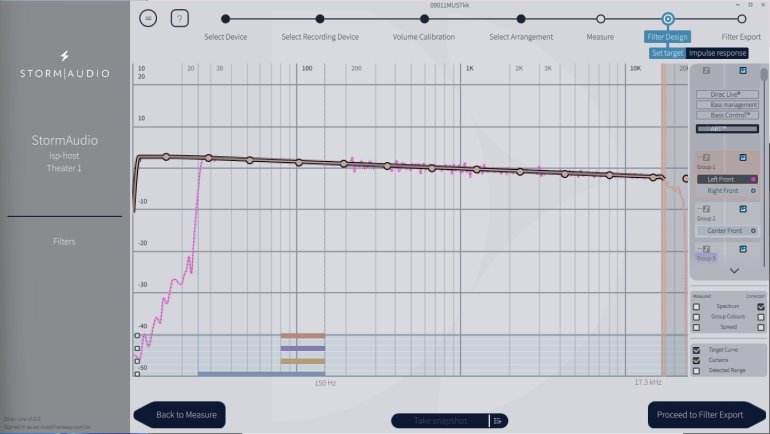Click Group 3 save target curve icon
The width and height of the screenshot is (770, 434).
(x=743, y=249)
